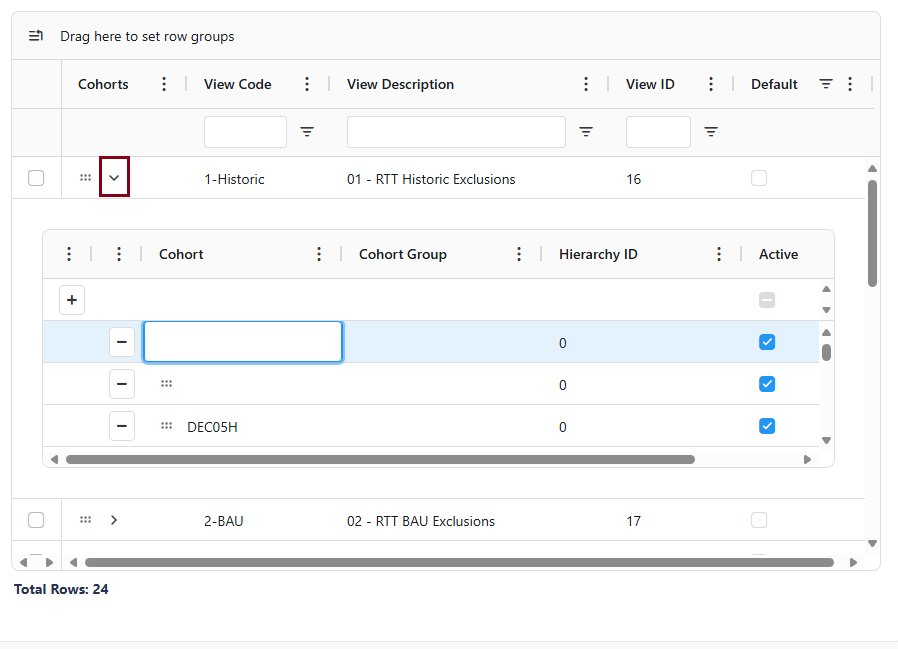Click the drag handle on the 1-Historic row
The image size is (898, 649).
tap(86, 178)
